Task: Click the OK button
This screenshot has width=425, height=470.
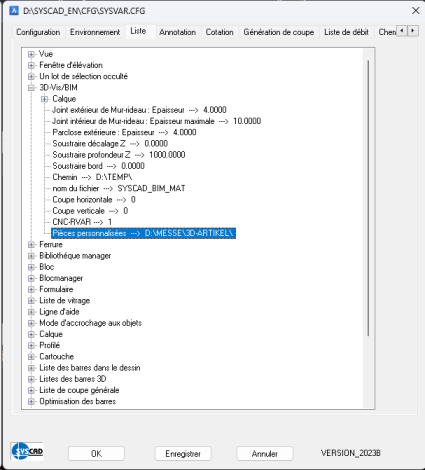Action: [x=96, y=454]
